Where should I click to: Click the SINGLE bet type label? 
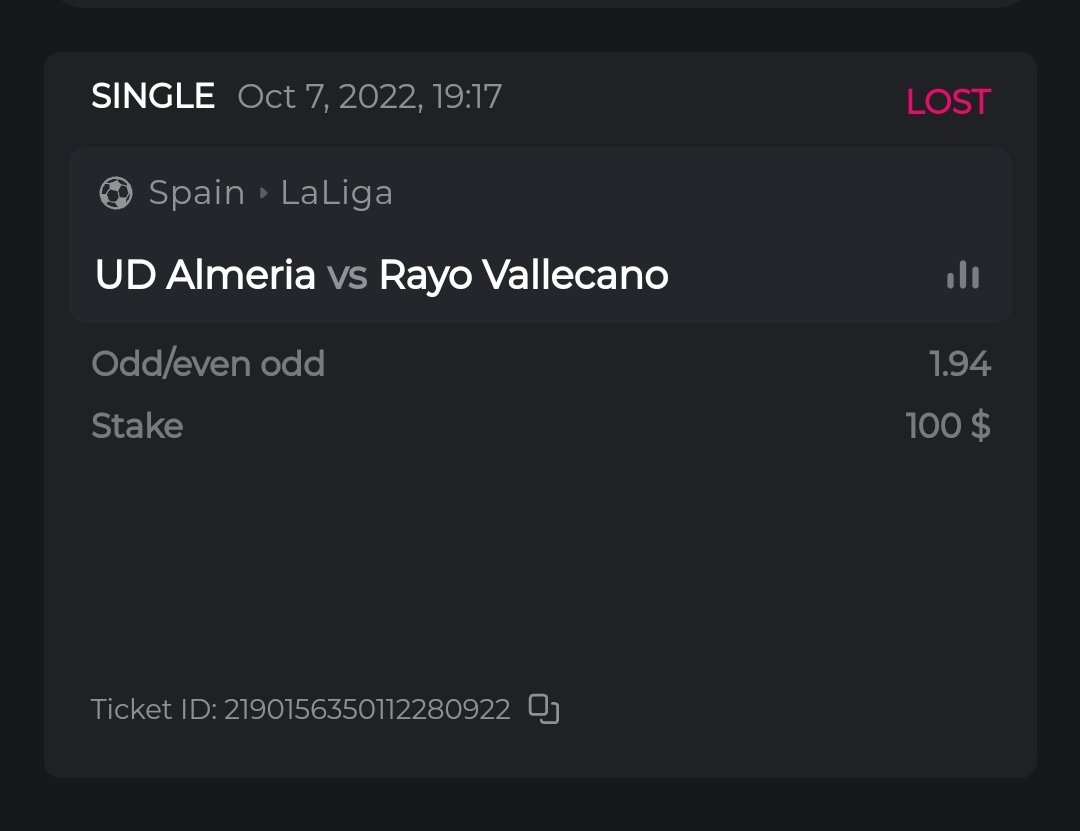coord(153,97)
